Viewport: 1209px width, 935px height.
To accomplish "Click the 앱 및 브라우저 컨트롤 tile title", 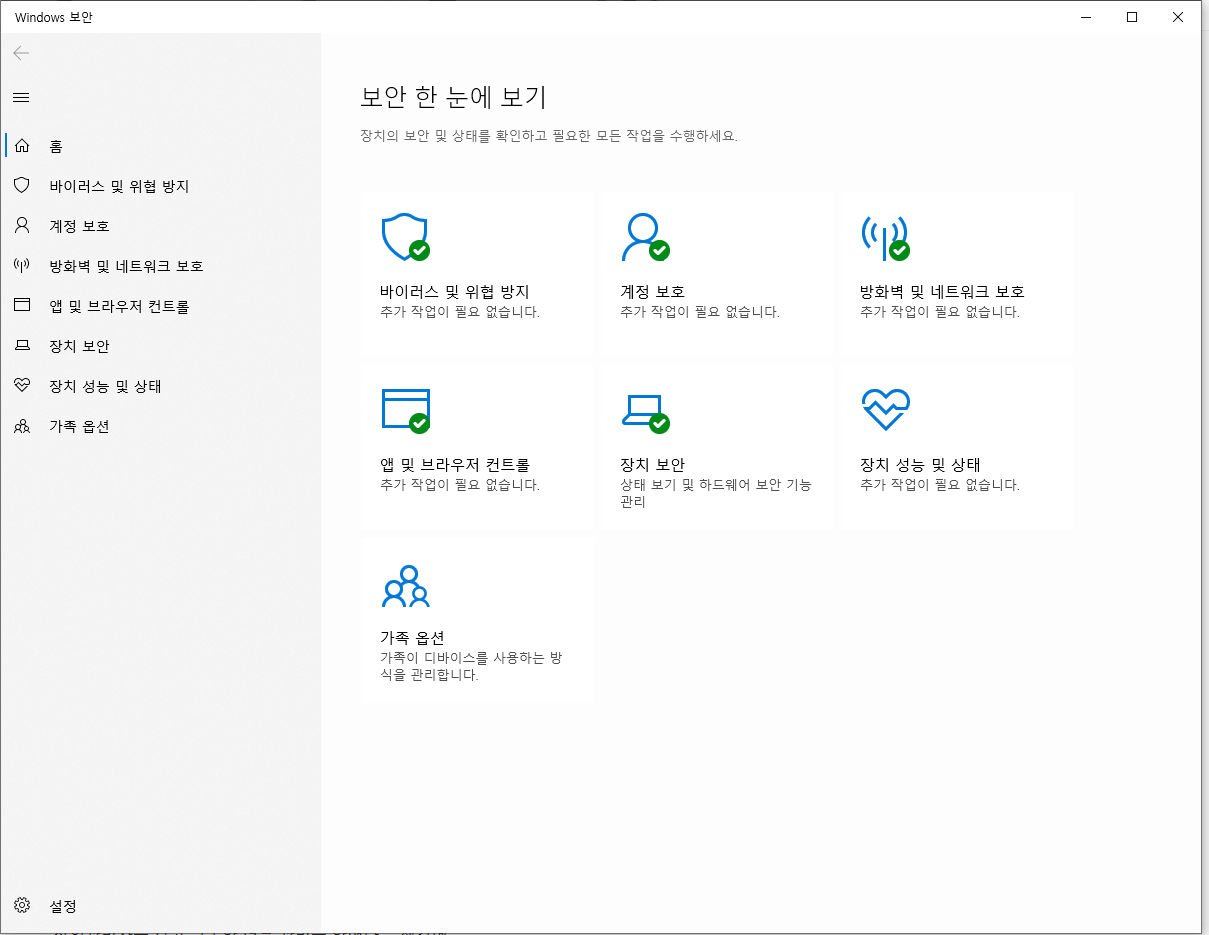I will (455, 465).
